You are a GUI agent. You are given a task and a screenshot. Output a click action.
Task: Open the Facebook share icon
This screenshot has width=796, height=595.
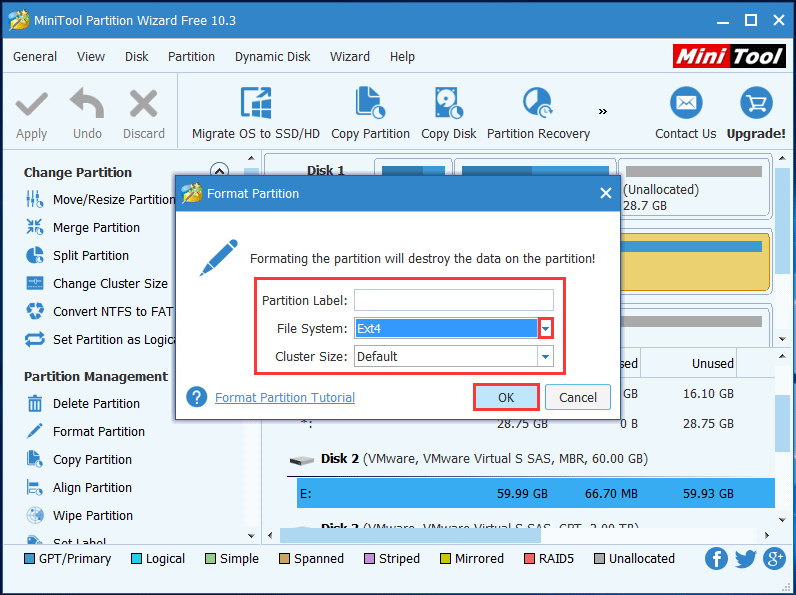716,559
